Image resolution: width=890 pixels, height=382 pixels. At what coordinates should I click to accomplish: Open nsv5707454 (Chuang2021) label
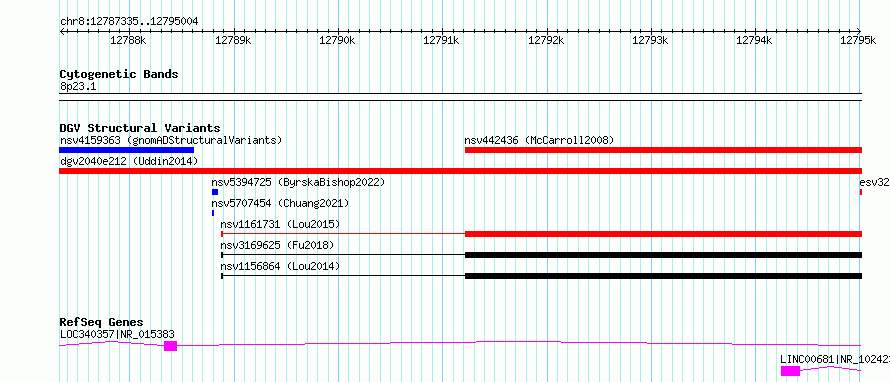tap(280, 203)
